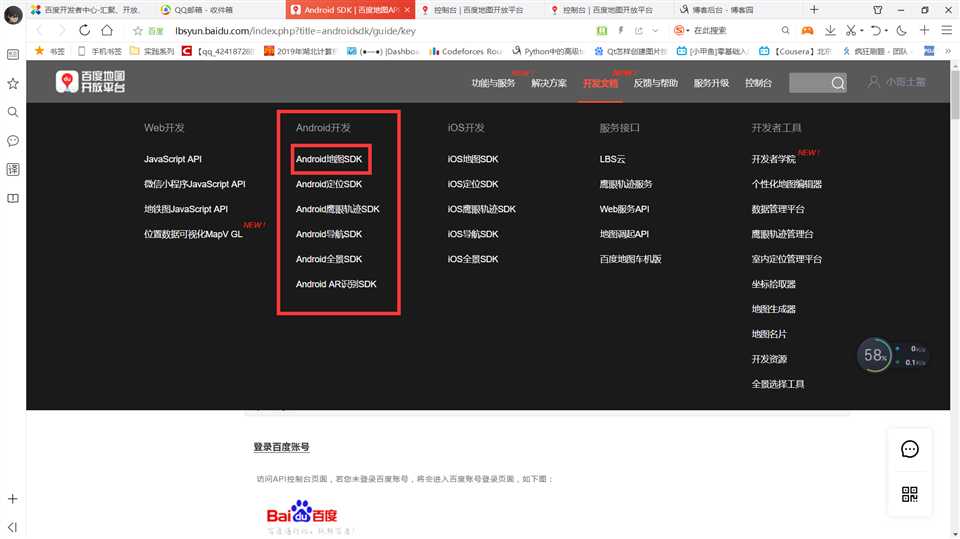This screenshot has height=539, width=960.
Task: Open sidebar reading book icon
Action: click(13, 198)
